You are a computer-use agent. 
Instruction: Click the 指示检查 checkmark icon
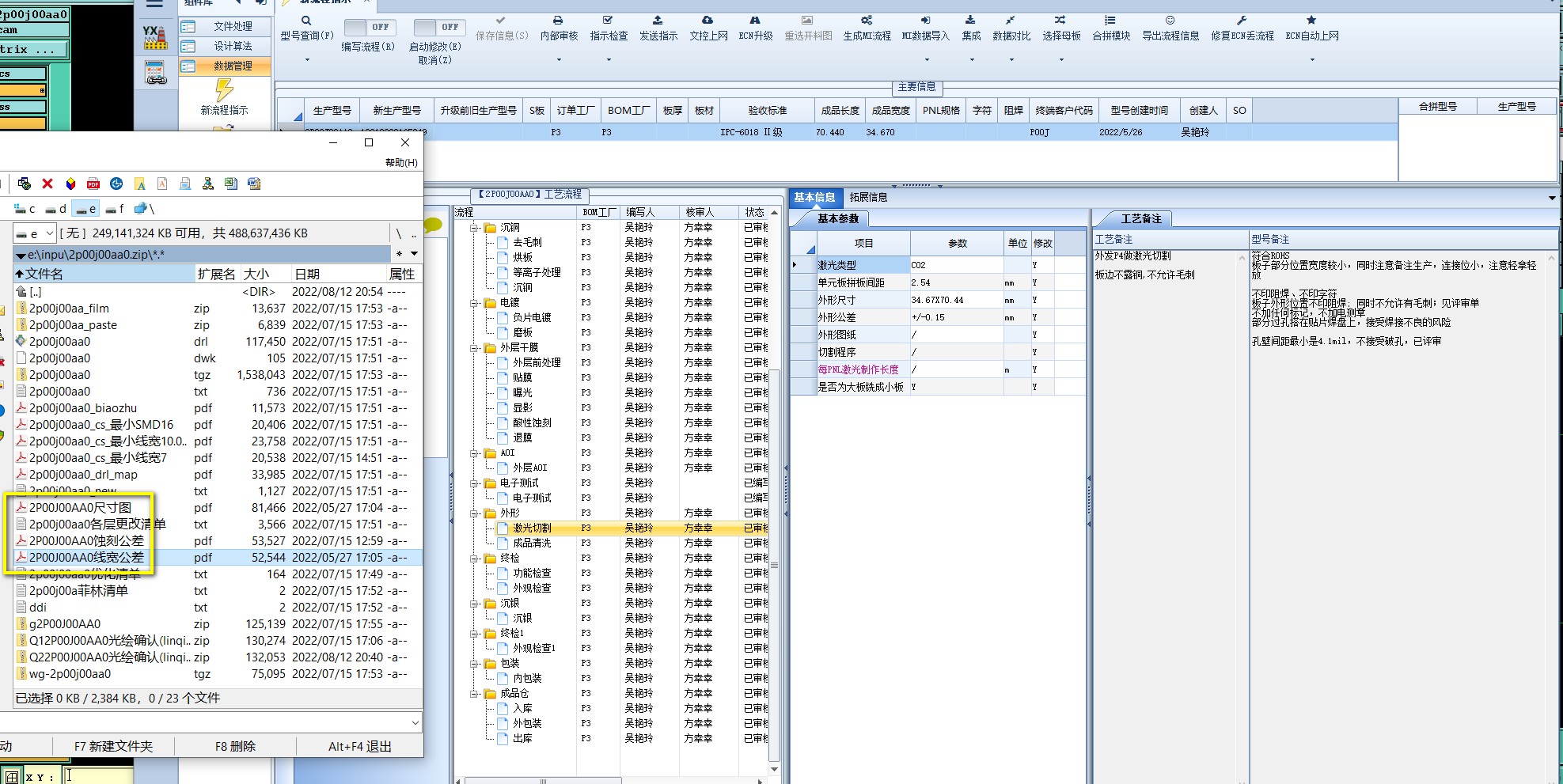pyautogui.click(x=608, y=21)
